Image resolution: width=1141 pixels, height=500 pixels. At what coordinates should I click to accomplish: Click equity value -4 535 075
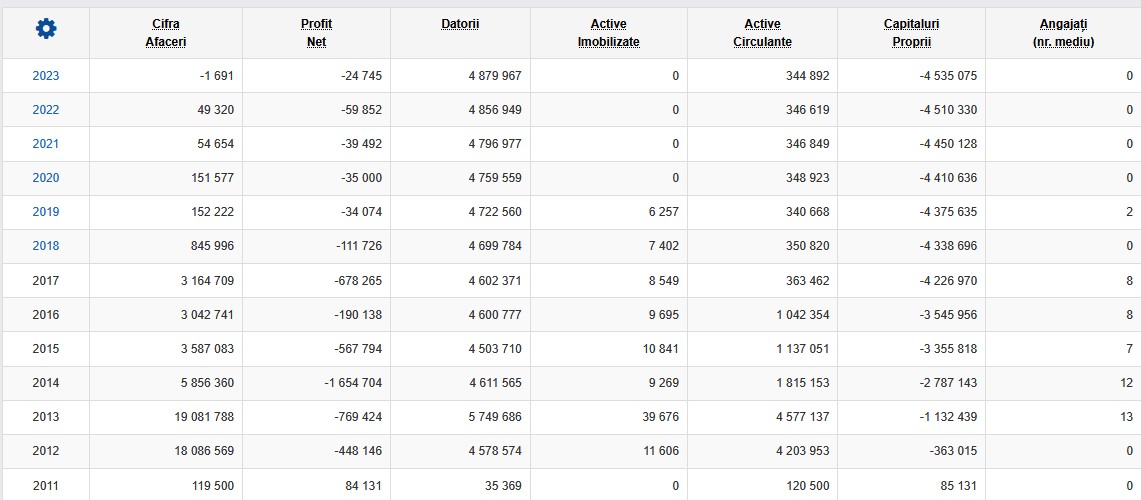coord(947,76)
